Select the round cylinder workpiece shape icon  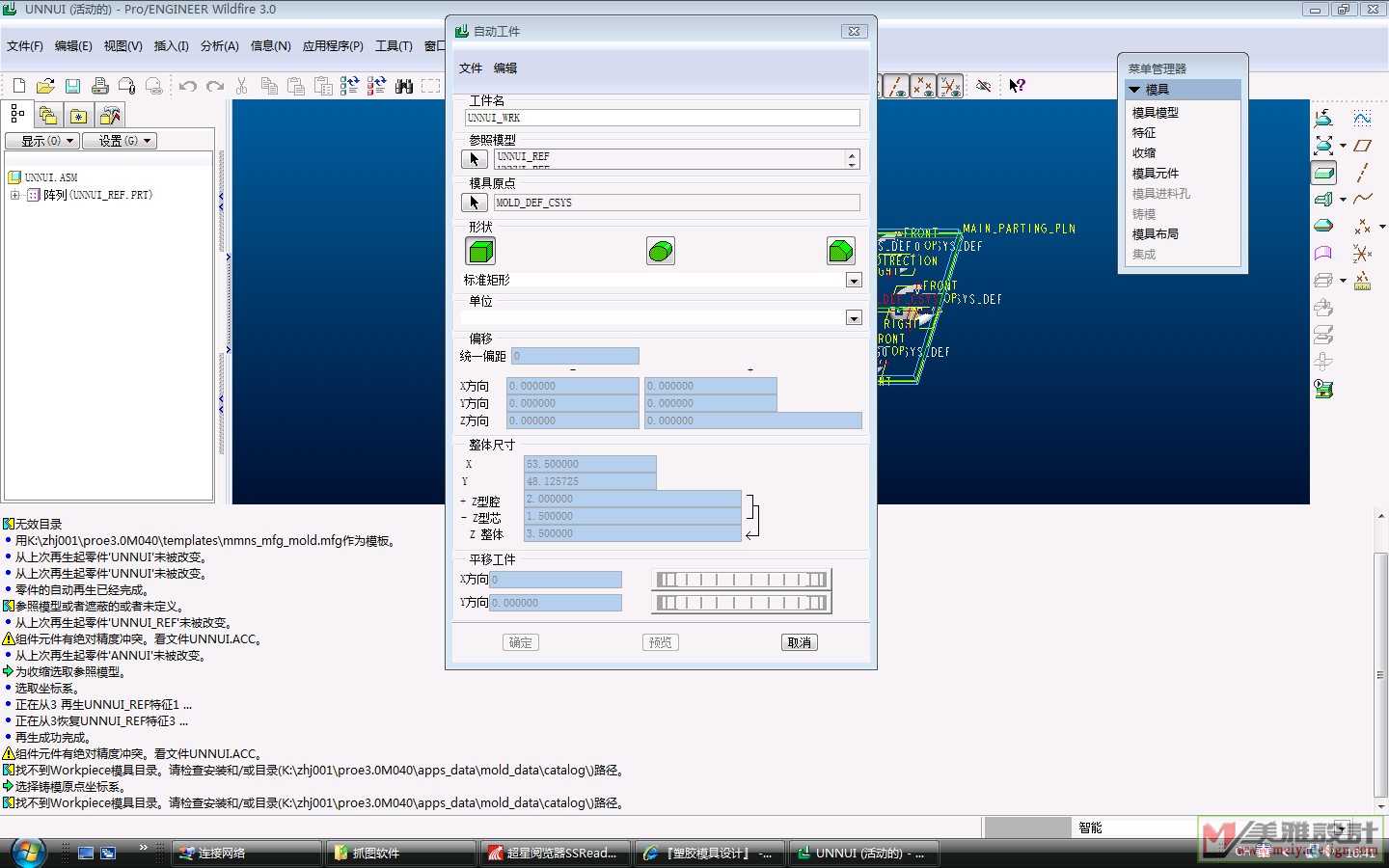[661, 252]
